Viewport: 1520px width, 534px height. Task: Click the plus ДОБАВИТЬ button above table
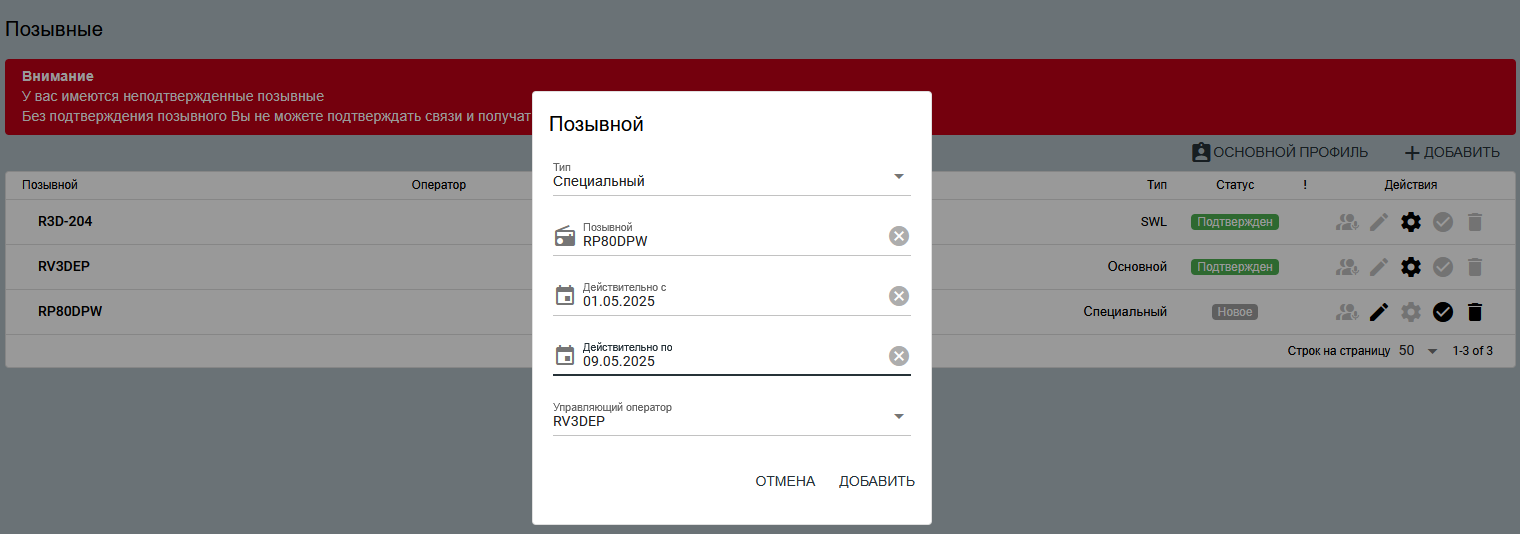coord(1452,152)
